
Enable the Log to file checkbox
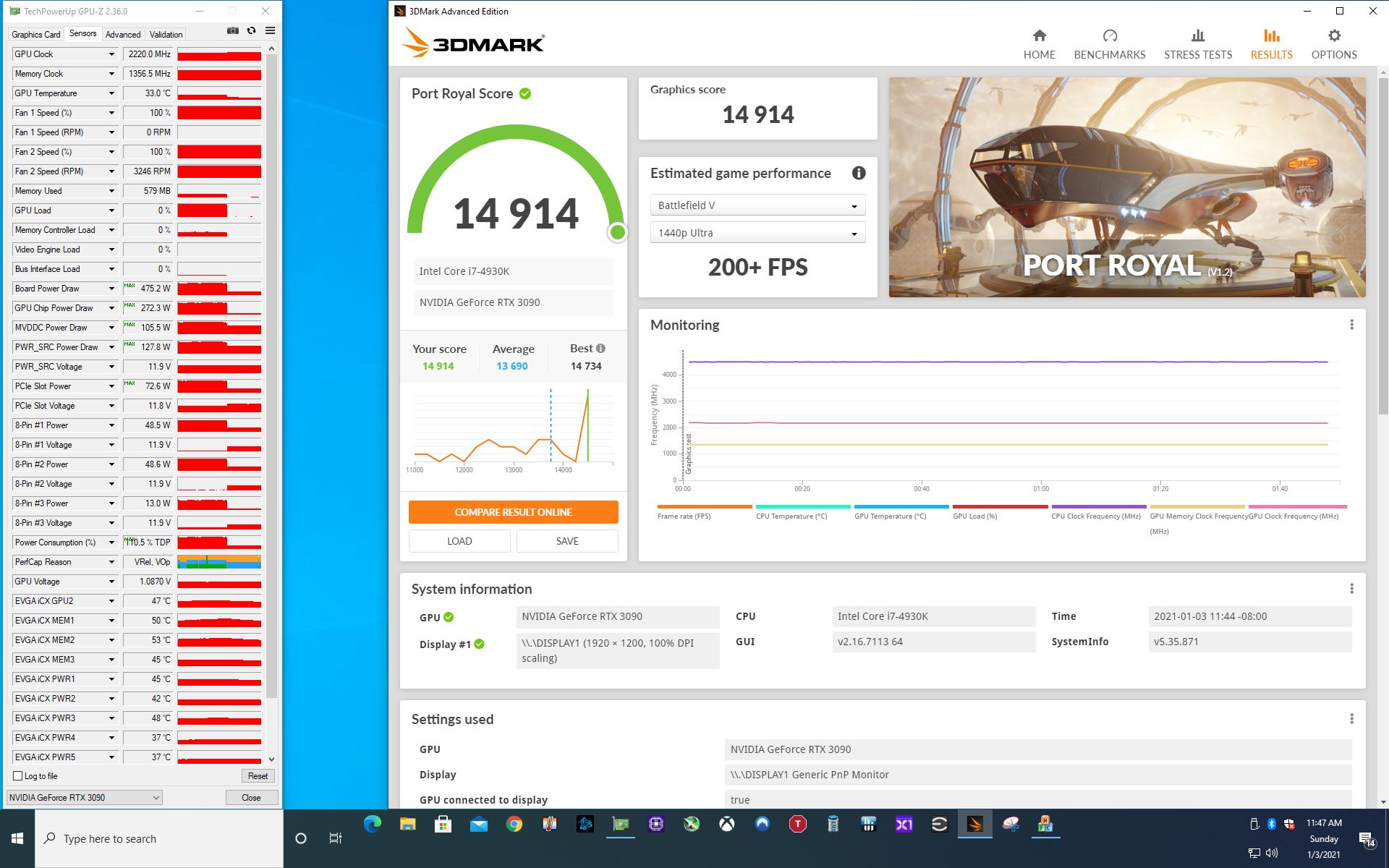18,776
